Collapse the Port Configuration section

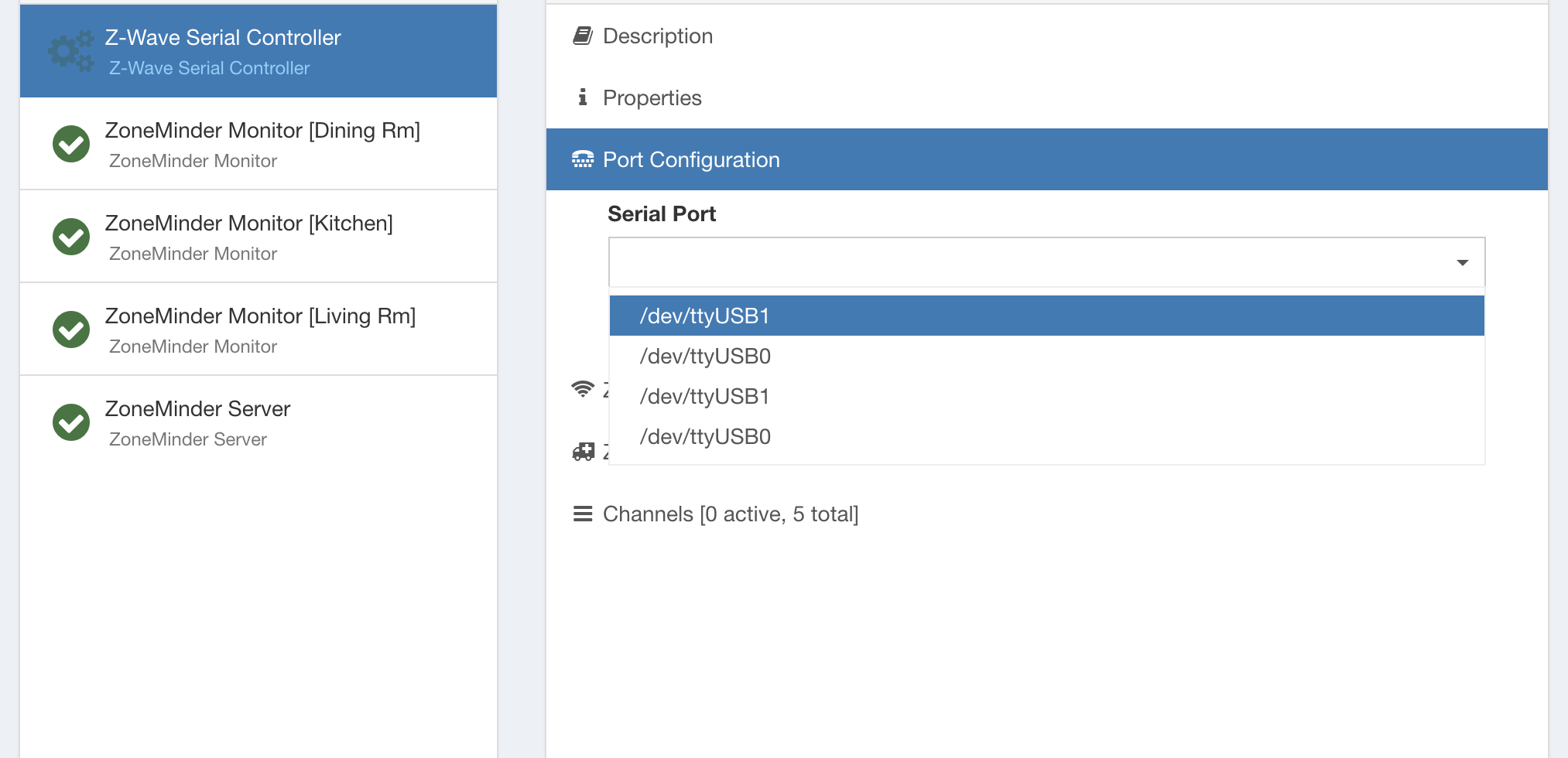(x=691, y=160)
